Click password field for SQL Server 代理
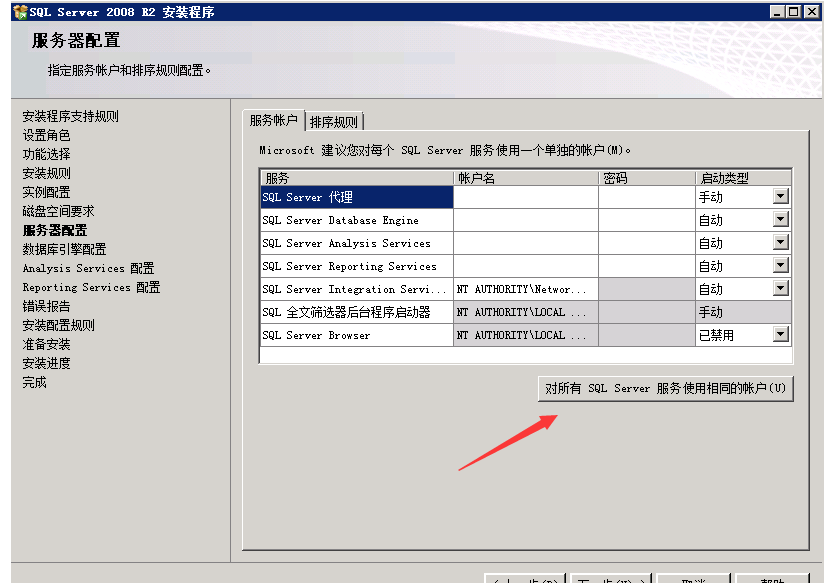824x583 pixels. (x=647, y=197)
